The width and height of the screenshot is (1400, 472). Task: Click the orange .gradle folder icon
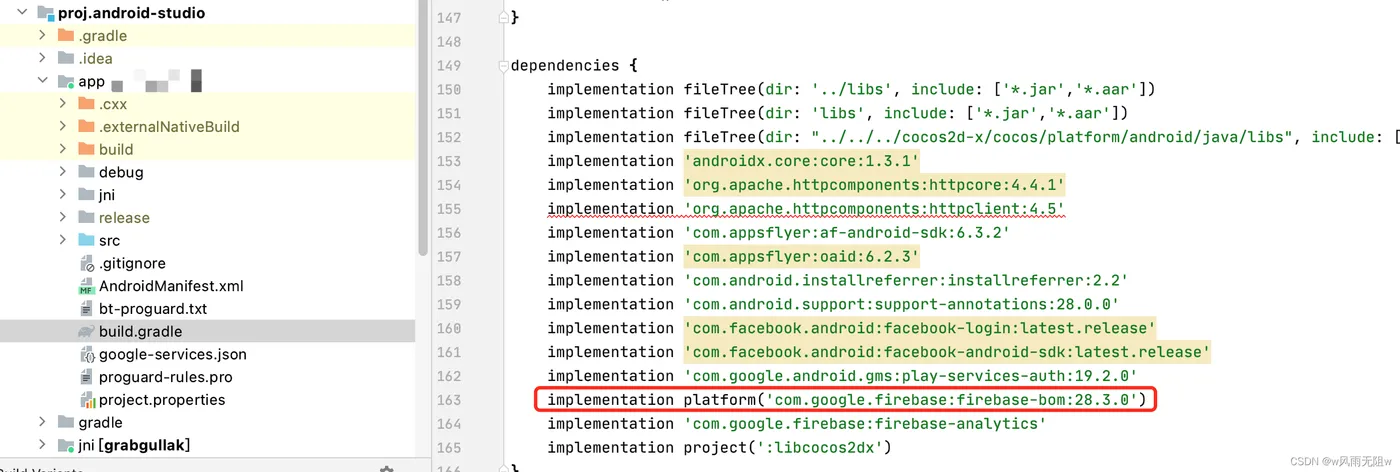(x=66, y=36)
